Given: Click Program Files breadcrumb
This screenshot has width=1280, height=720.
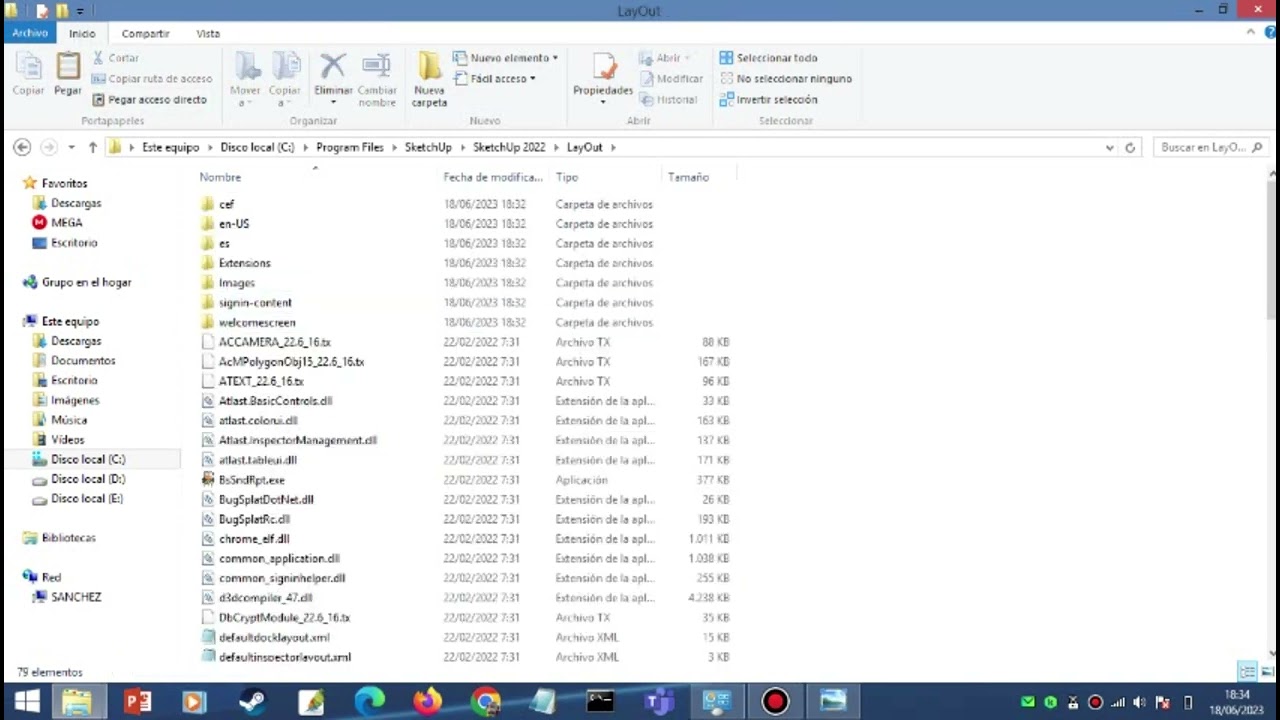Looking at the screenshot, I should (350, 147).
